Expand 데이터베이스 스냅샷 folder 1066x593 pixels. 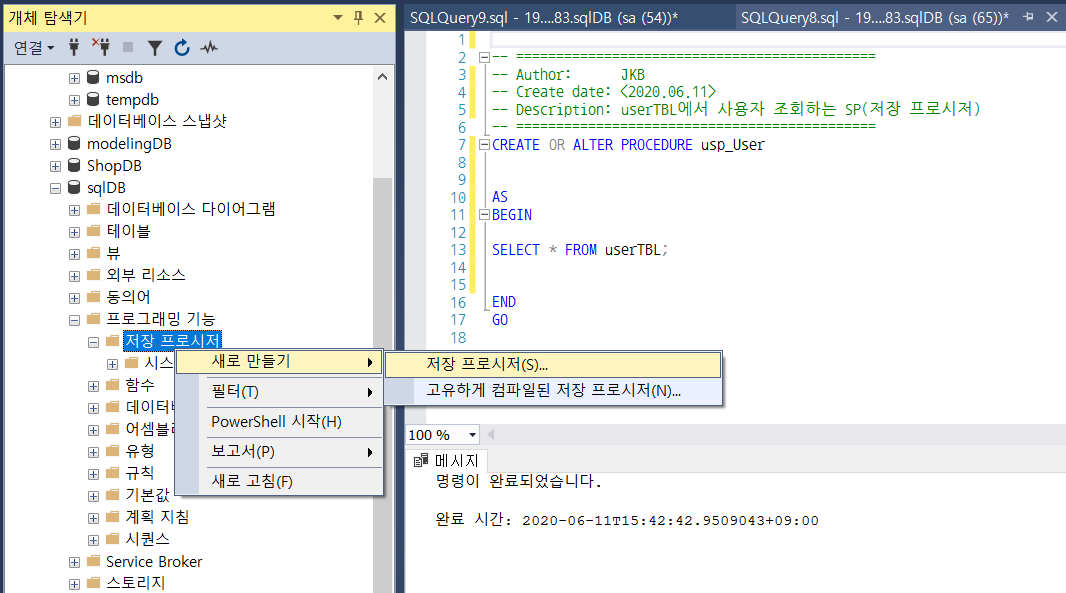tap(55, 122)
